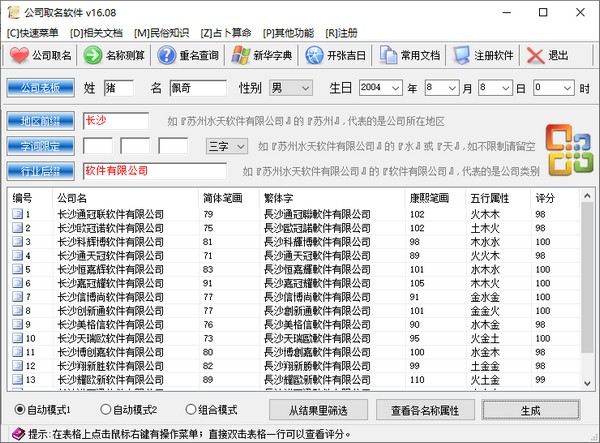Click the 行业后缀 button
Image resolution: width=600 pixels, height=443 pixels.
pyautogui.click(x=41, y=171)
